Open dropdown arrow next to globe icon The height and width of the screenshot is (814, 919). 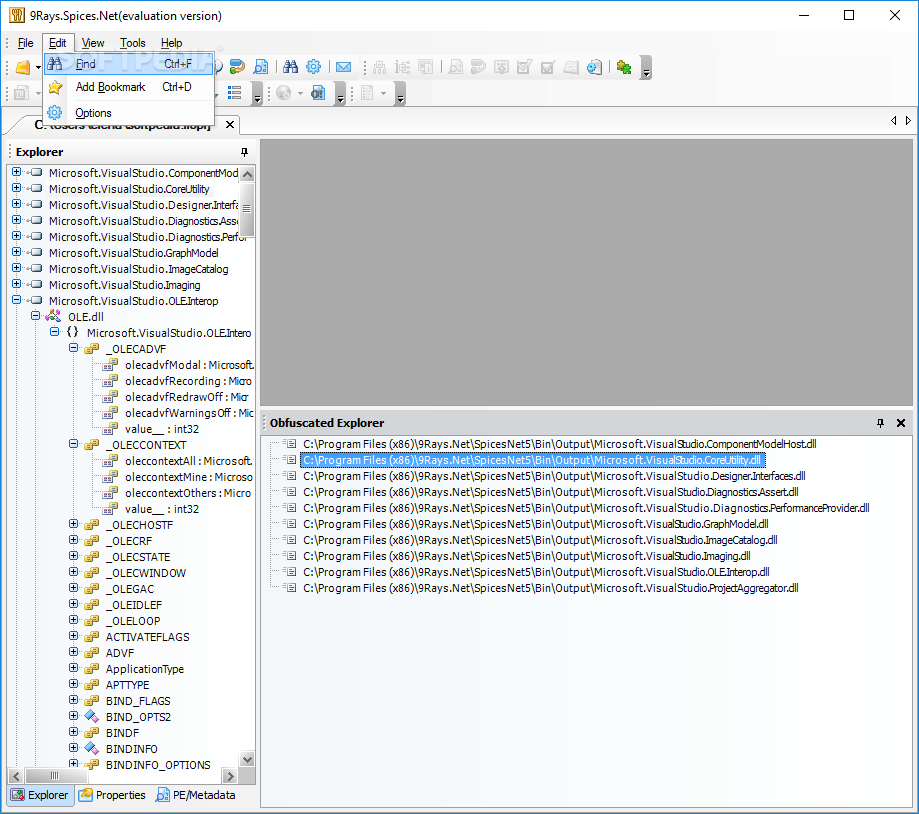click(300, 93)
